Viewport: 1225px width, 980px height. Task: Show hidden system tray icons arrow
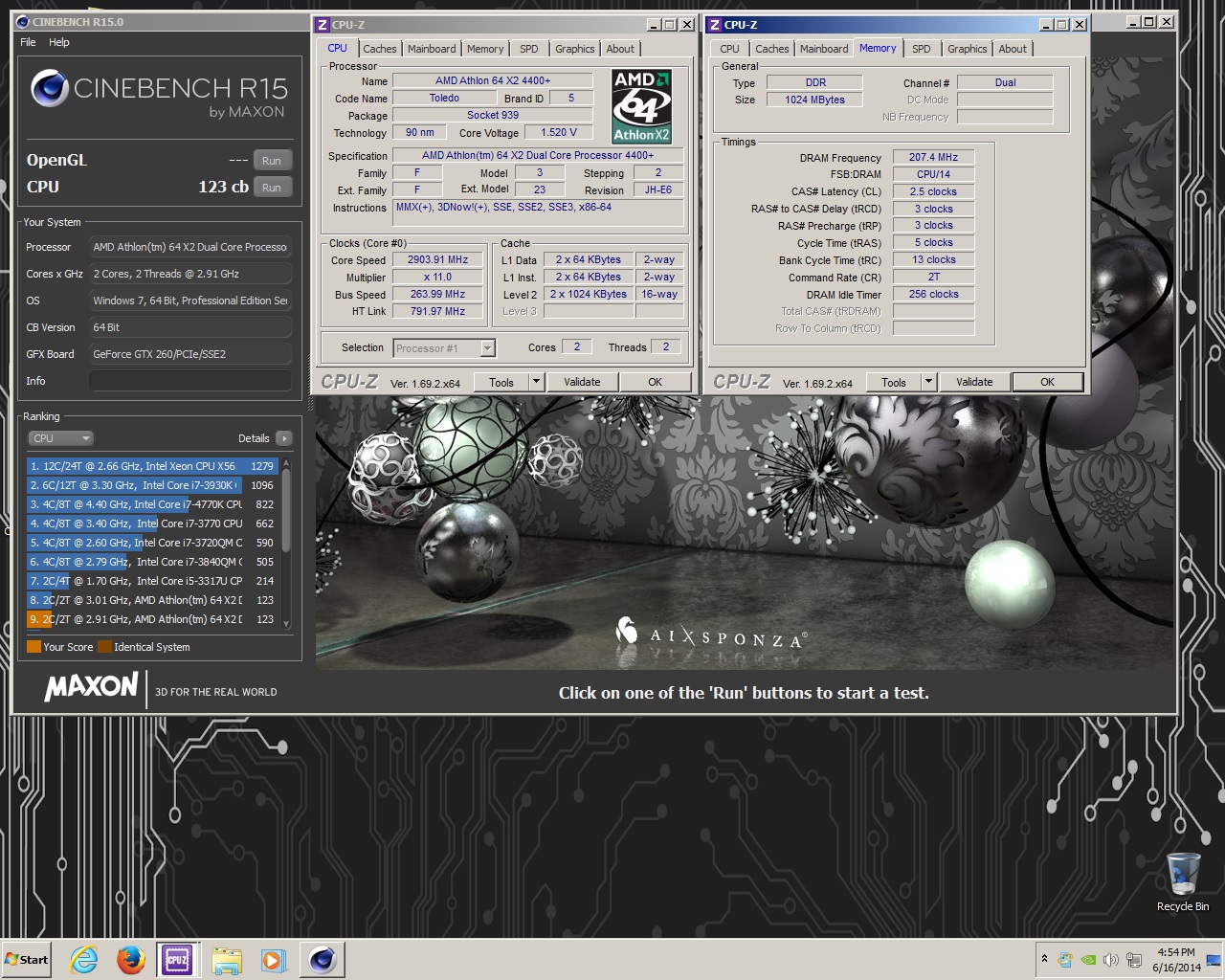click(x=1044, y=959)
